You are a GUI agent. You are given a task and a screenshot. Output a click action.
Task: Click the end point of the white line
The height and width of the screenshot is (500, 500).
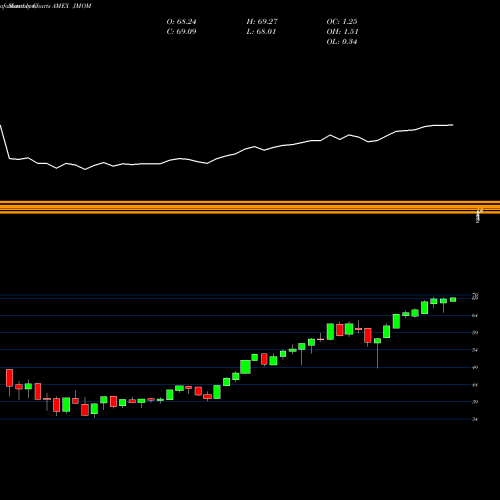click(x=453, y=125)
